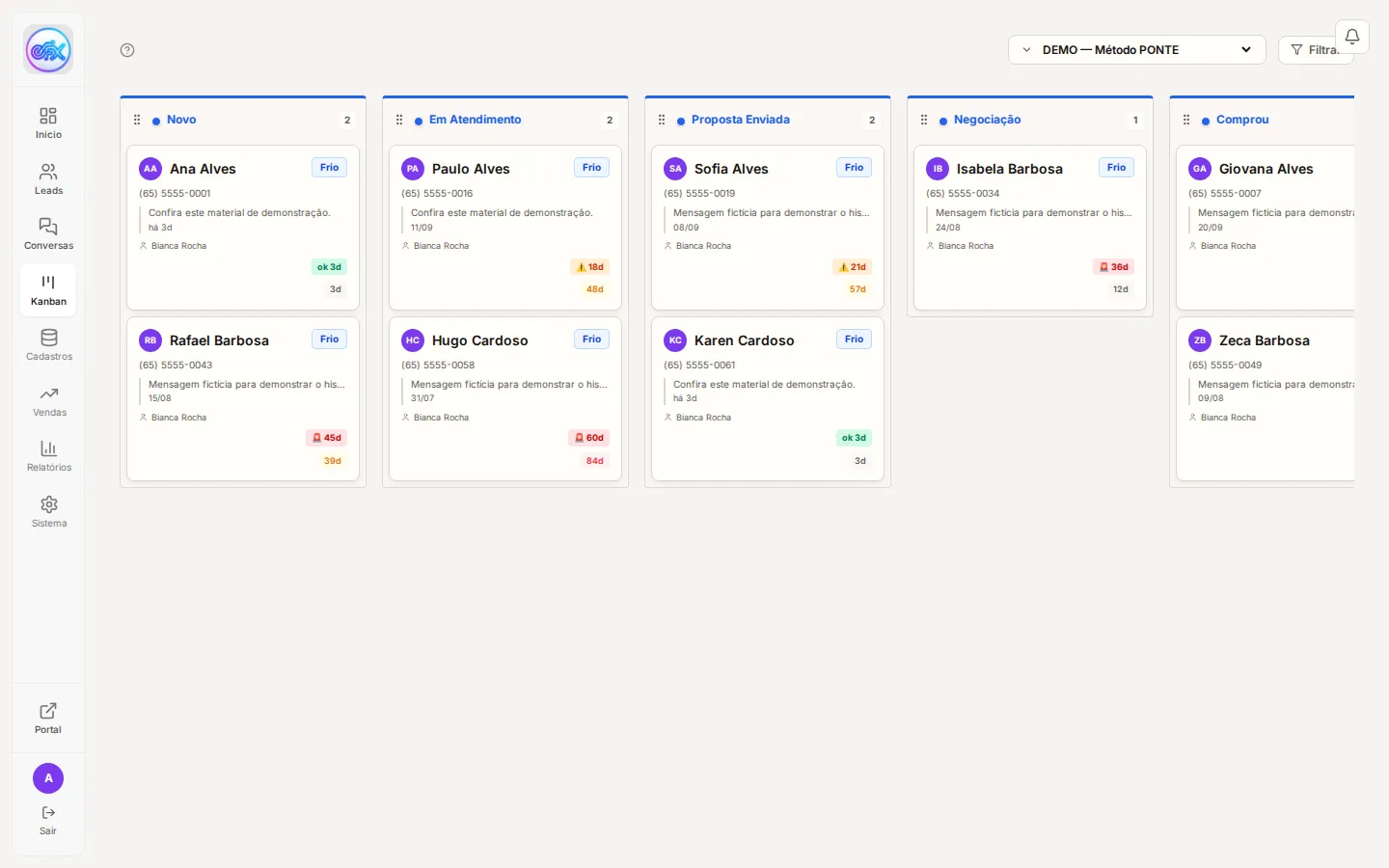
Task: Open Paulo Alves lead name
Action: click(x=471, y=169)
